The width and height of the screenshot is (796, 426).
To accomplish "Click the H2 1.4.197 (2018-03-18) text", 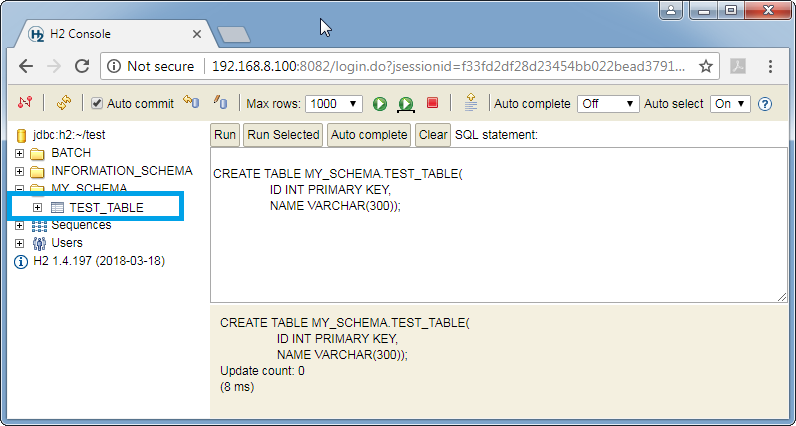I will point(99,261).
